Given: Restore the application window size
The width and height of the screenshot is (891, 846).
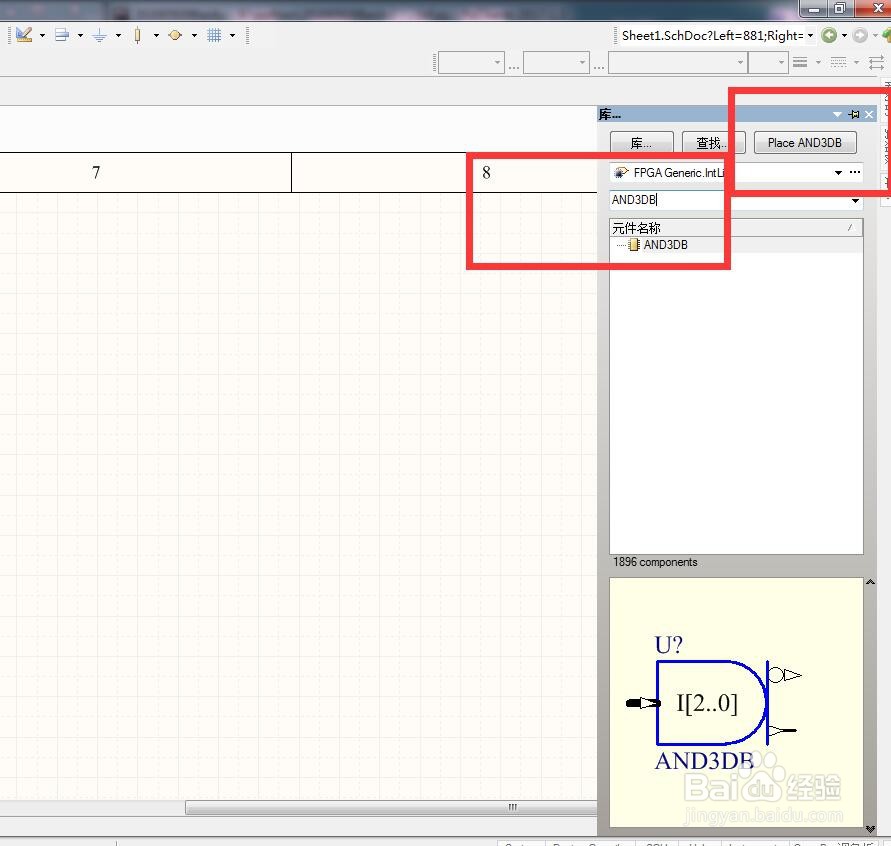Looking at the screenshot, I should [840, 9].
